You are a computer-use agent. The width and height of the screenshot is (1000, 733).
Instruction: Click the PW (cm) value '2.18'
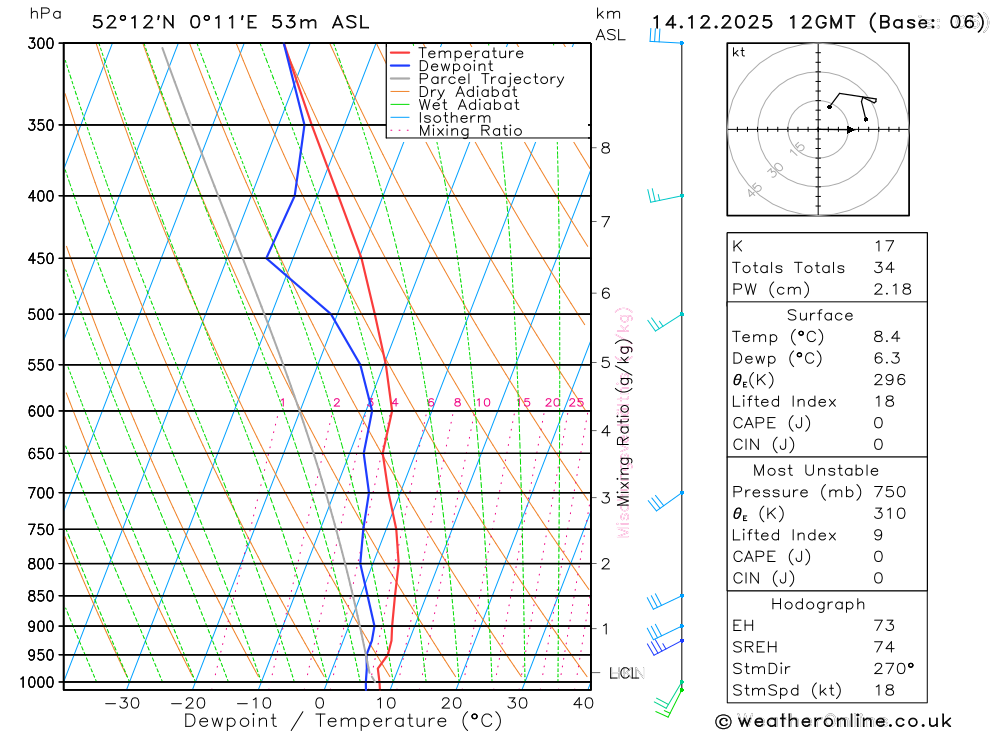click(x=893, y=290)
